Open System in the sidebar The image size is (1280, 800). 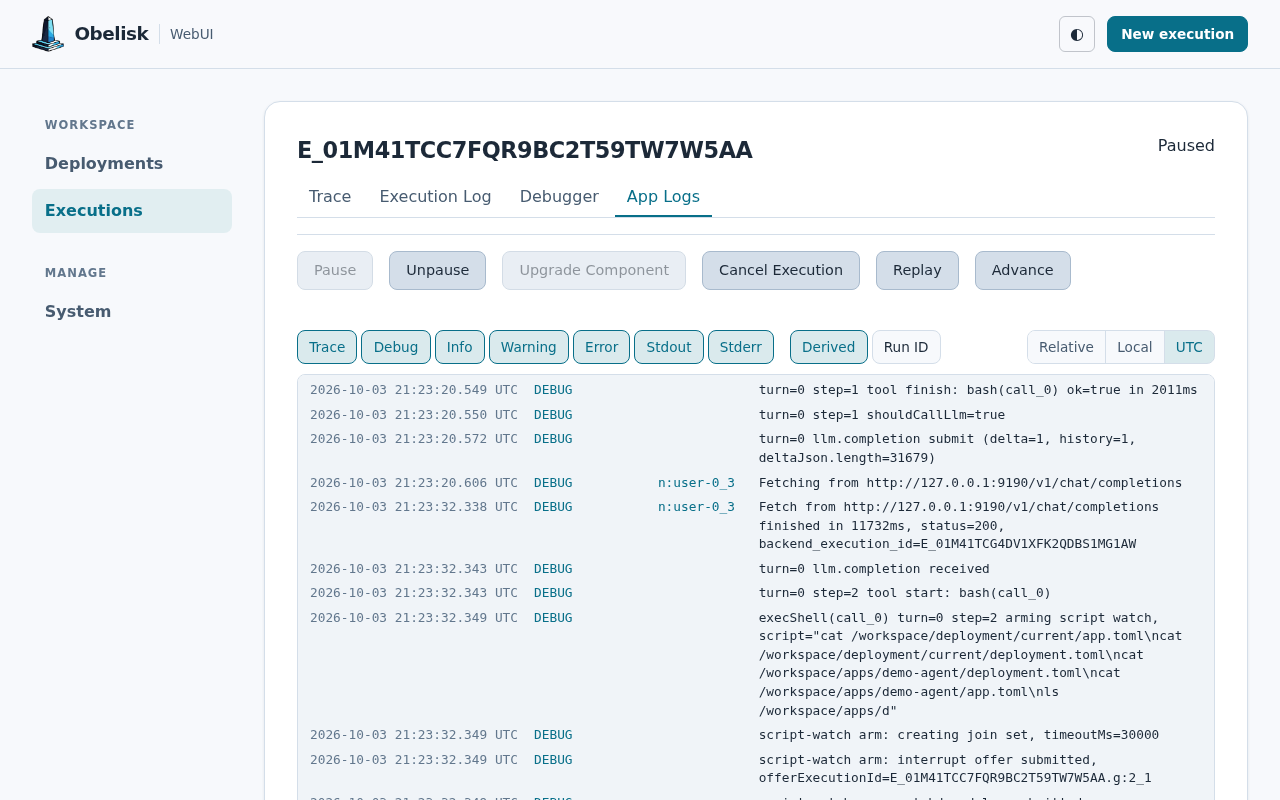(132, 312)
